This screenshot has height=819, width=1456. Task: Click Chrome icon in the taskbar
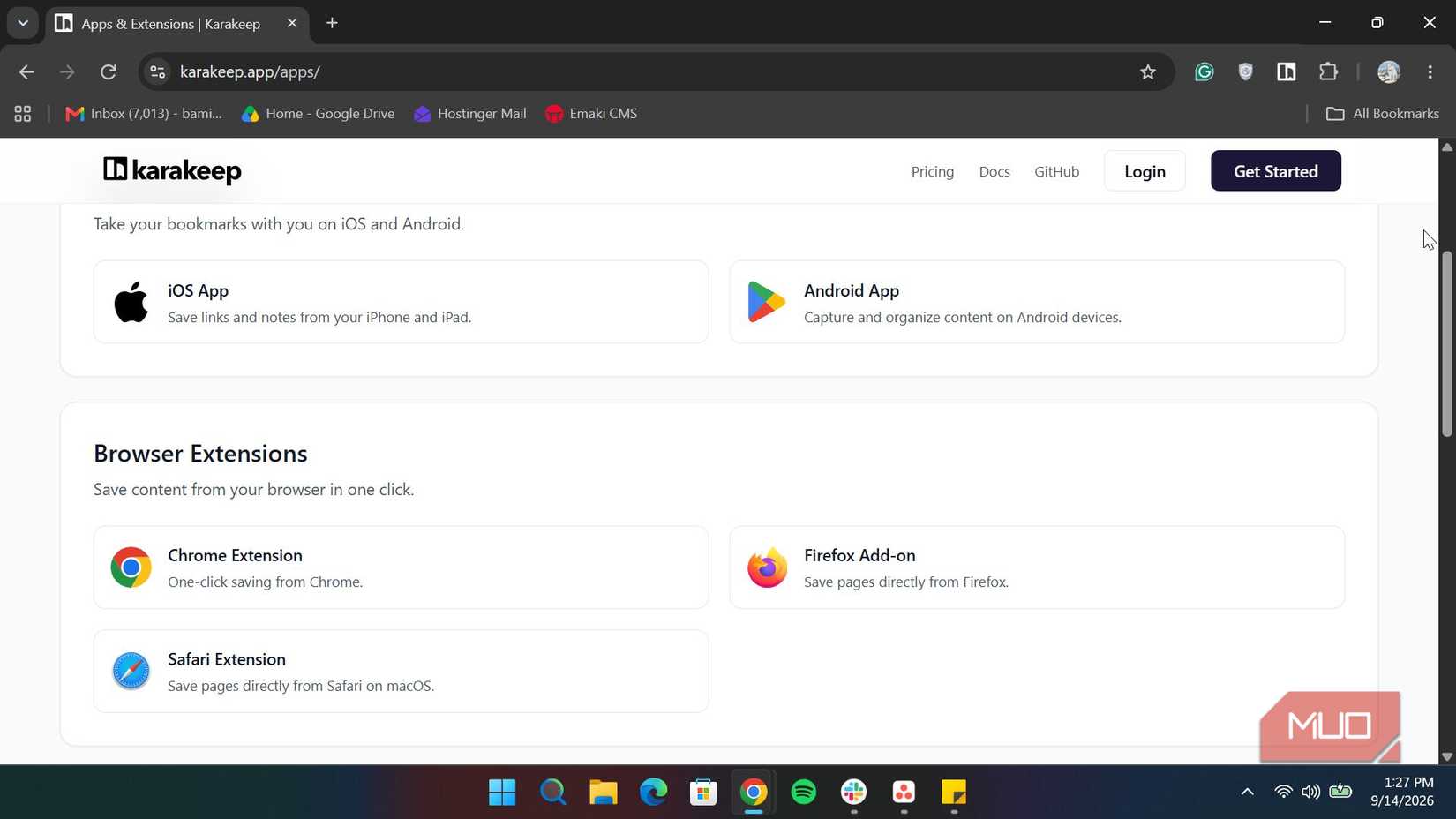[754, 792]
